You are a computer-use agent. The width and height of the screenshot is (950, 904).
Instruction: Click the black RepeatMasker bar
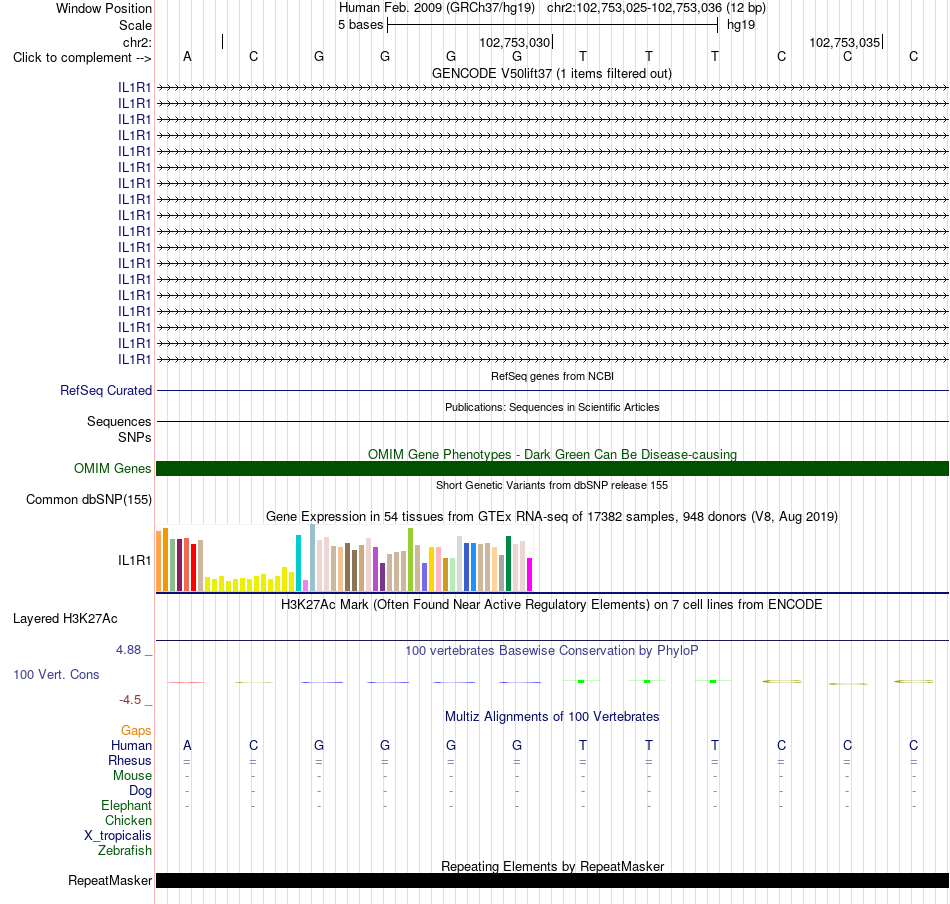coord(552,880)
